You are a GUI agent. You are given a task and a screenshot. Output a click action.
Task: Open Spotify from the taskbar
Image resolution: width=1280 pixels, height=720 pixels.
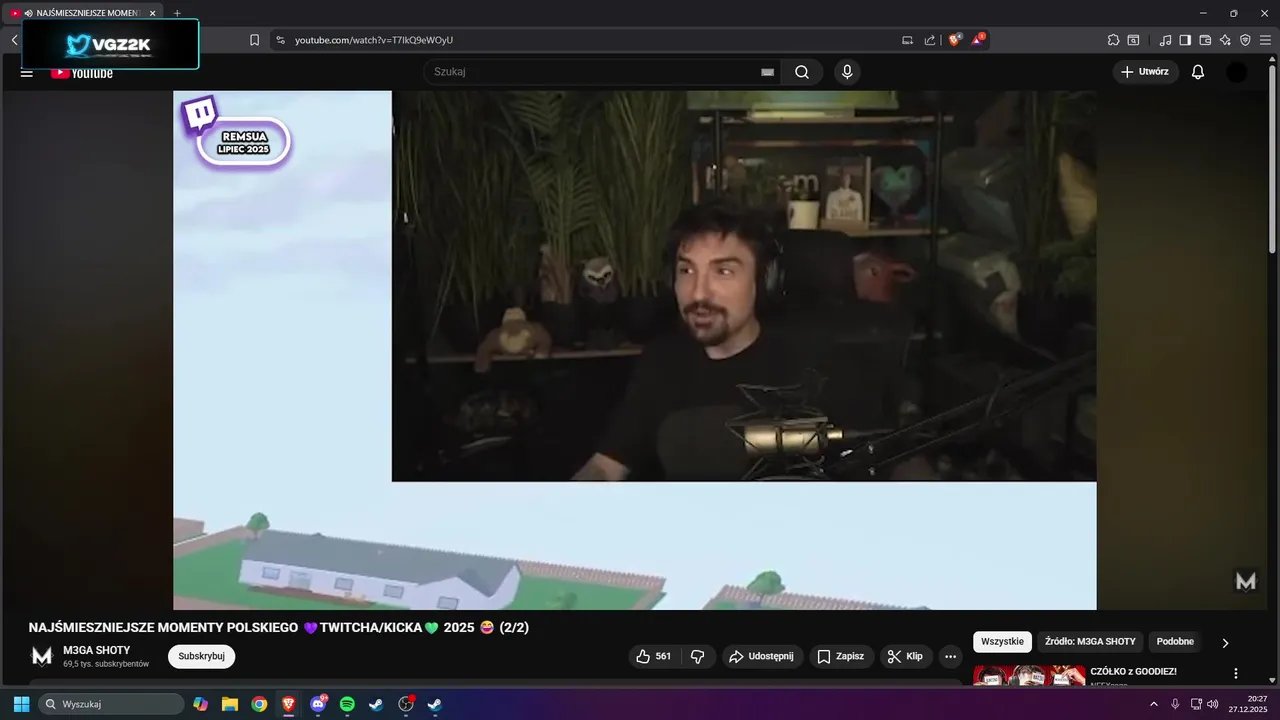tap(347, 704)
